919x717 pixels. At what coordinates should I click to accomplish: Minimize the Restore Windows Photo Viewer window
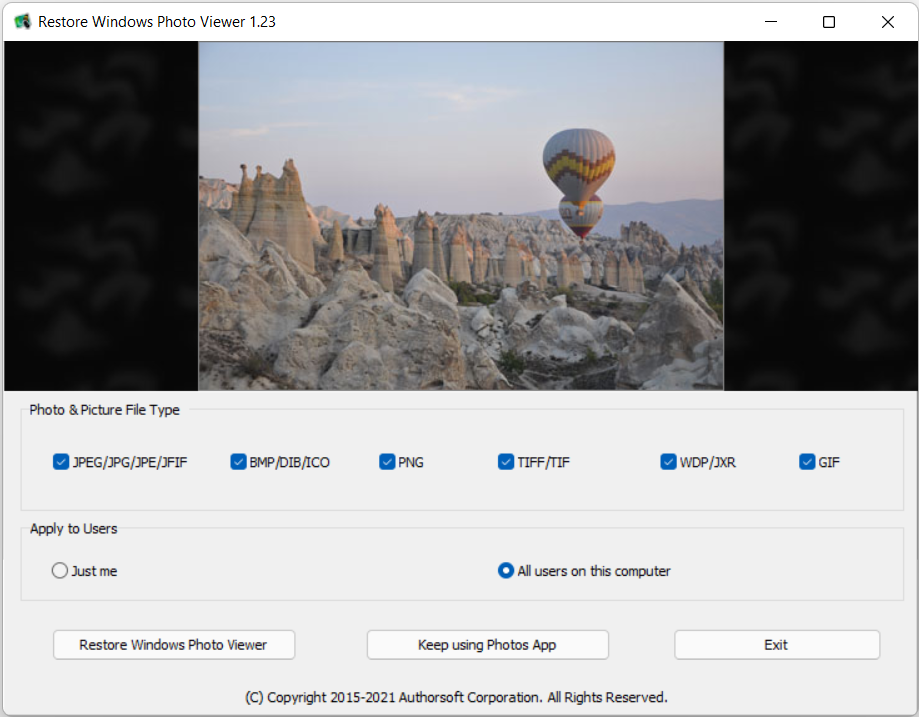coord(771,22)
